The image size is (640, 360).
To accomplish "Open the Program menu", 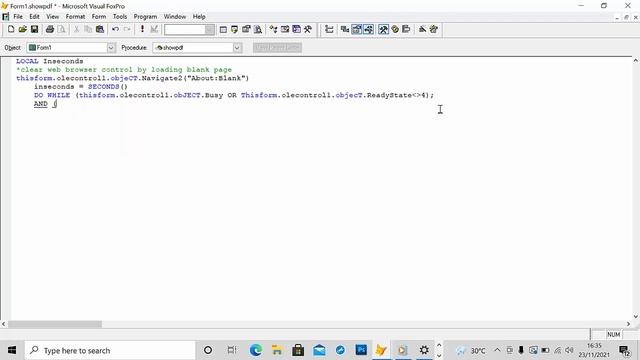I will coord(145,17).
